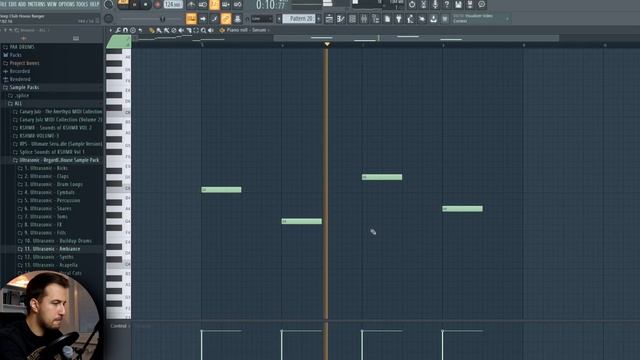The width and height of the screenshot is (640, 360).
Task: Open audio recording microphone icon
Action: tap(435, 4)
